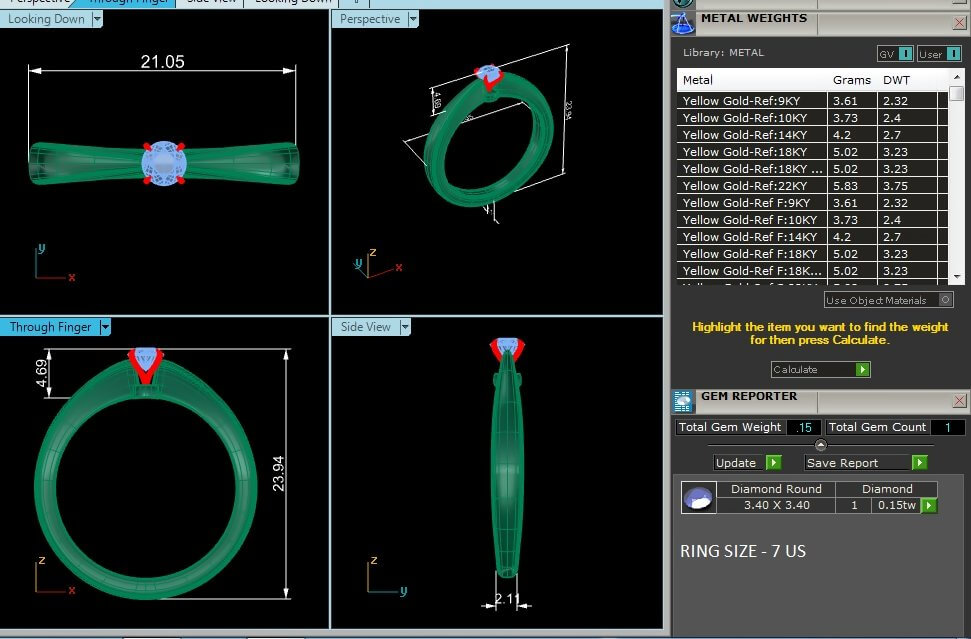Click the Gem Reporter collapse handle
Viewport: 971px width, 639px height.
pos(820,445)
